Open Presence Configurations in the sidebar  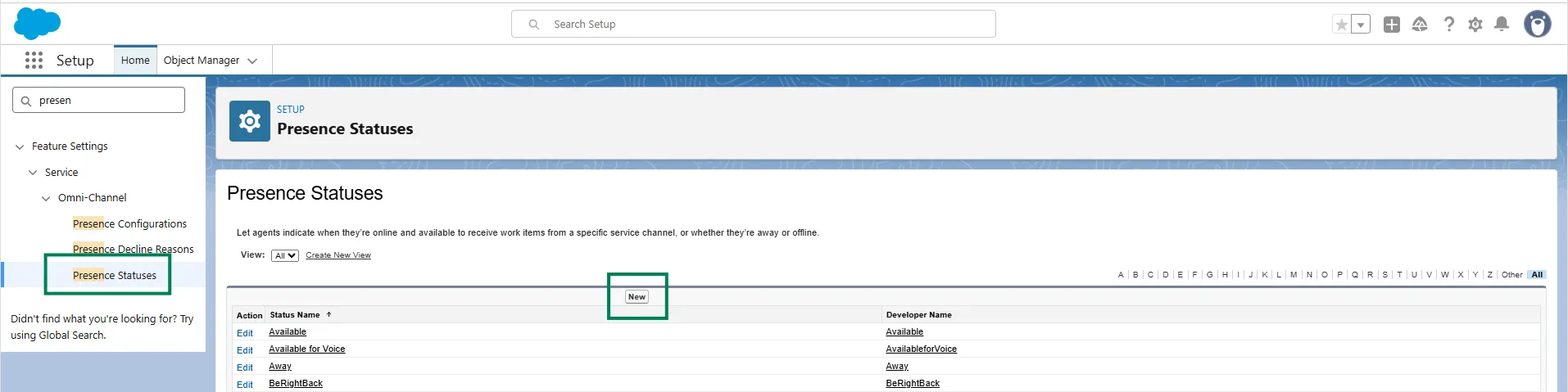click(129, 223)
